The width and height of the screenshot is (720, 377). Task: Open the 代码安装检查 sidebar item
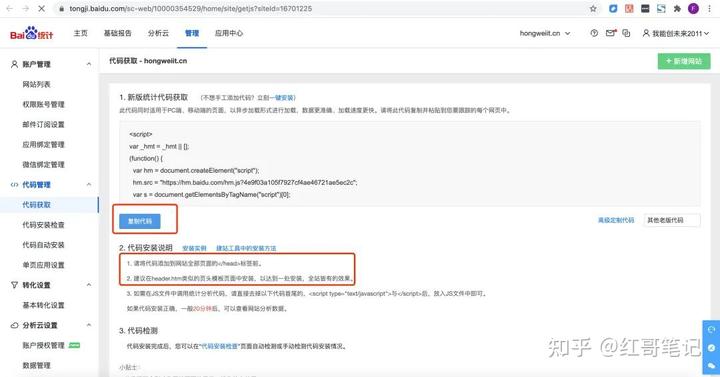pos(44,225)
